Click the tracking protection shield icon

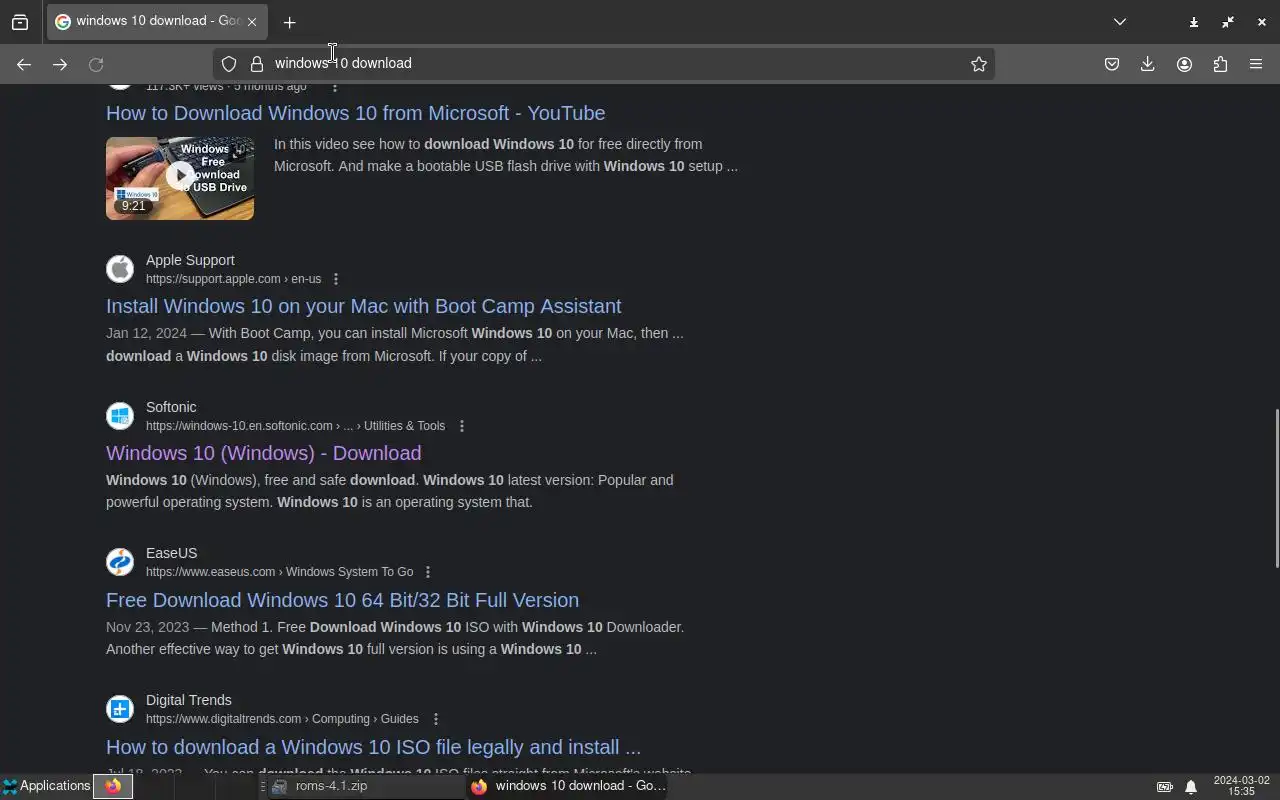[x=229, y=64]
